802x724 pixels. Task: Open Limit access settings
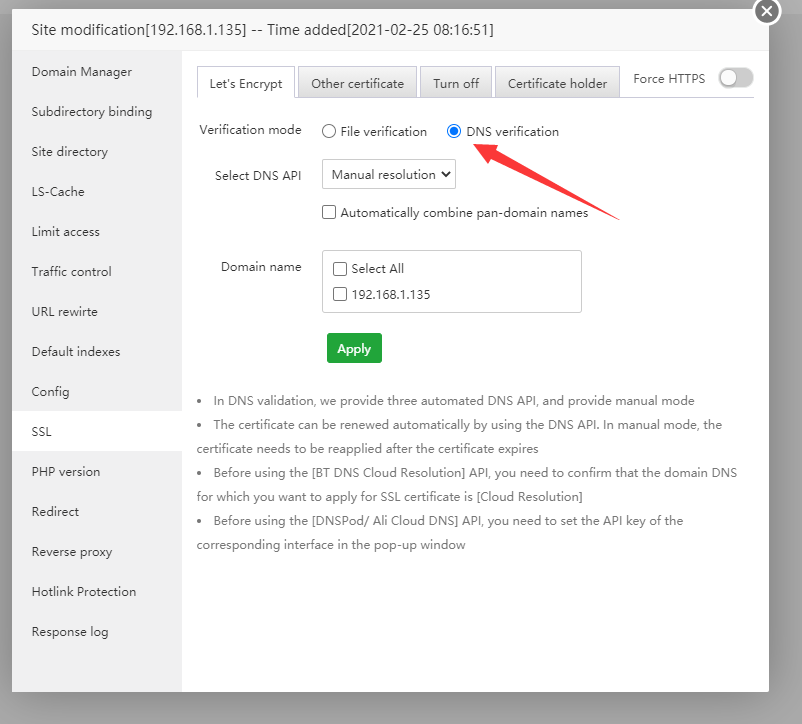pyautogui.click(x=97, y=232)
